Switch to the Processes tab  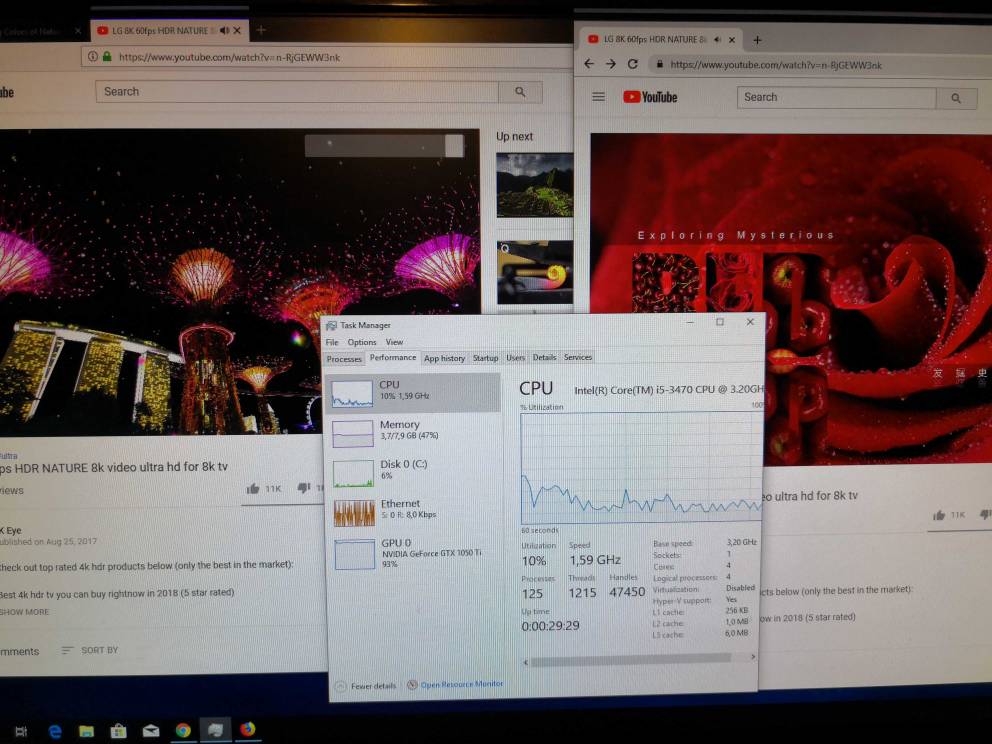[x=344, y=359]
